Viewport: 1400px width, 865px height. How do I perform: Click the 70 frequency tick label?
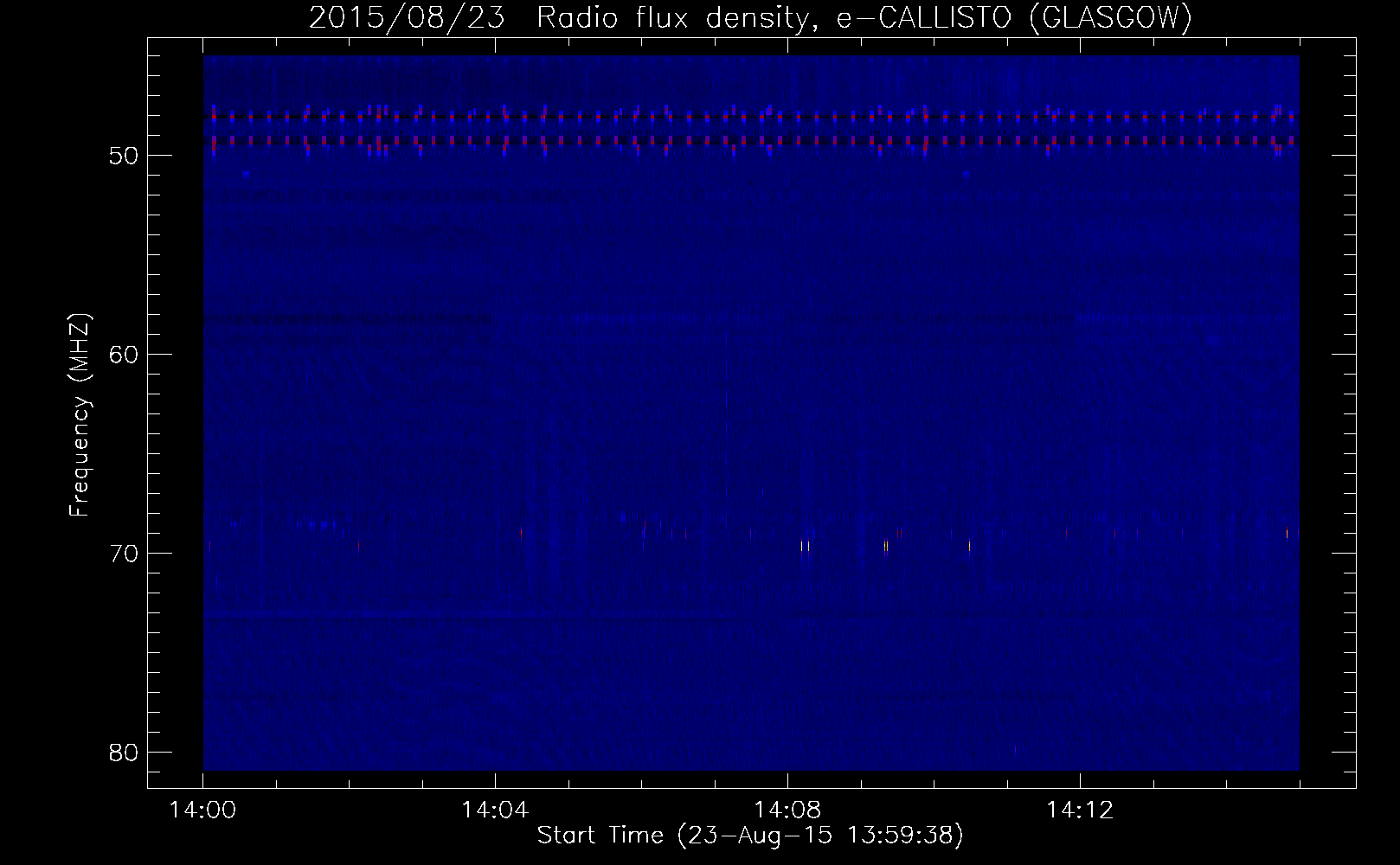[124, 554]
